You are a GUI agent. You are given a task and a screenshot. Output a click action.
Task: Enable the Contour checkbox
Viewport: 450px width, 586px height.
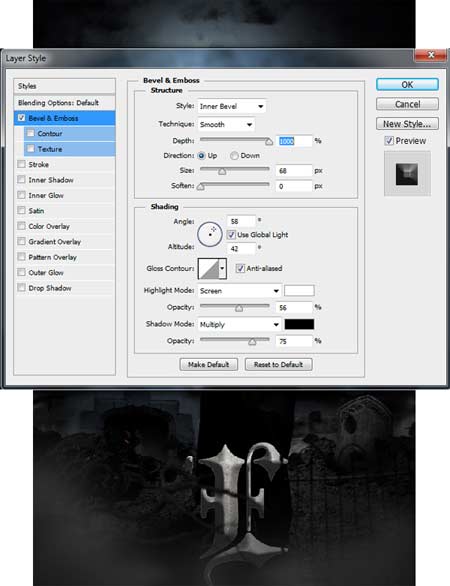coord(31,133)
